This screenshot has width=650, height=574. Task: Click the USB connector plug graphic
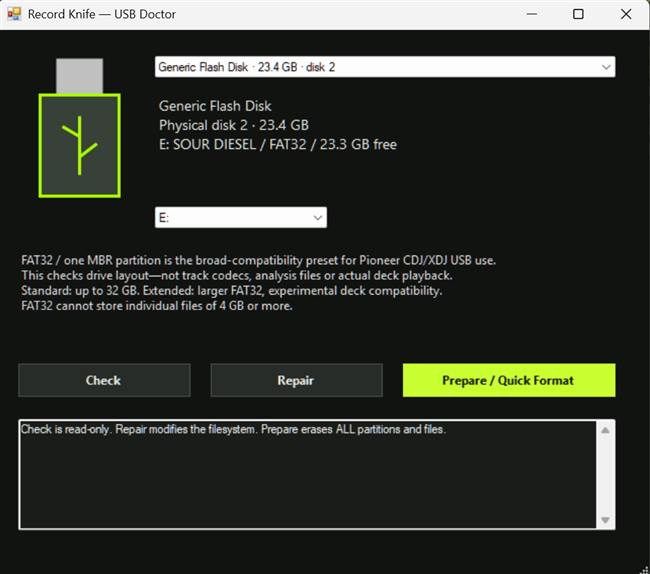point(80,76)
